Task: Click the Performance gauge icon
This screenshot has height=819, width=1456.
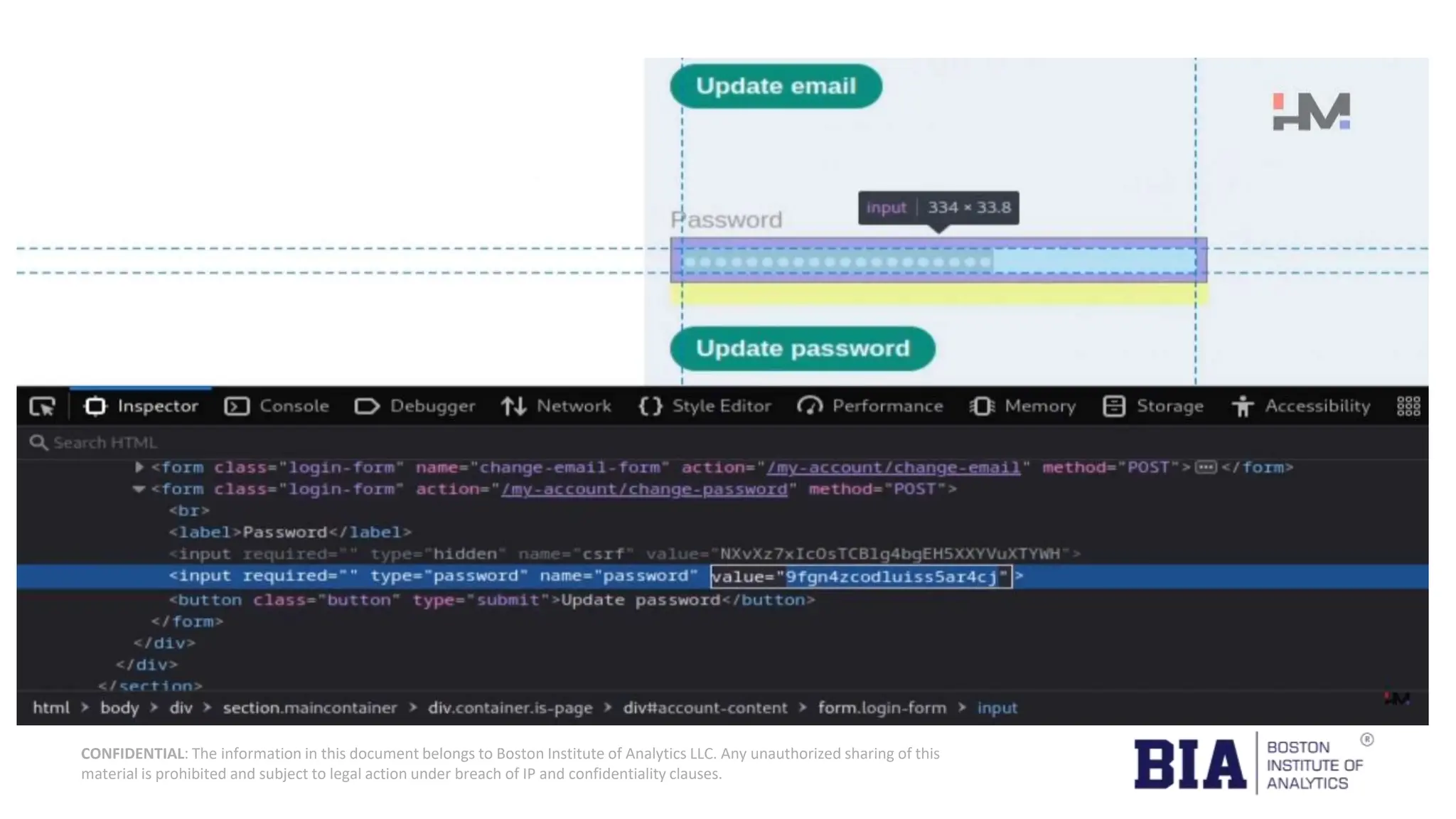Action: pos(810,407)
